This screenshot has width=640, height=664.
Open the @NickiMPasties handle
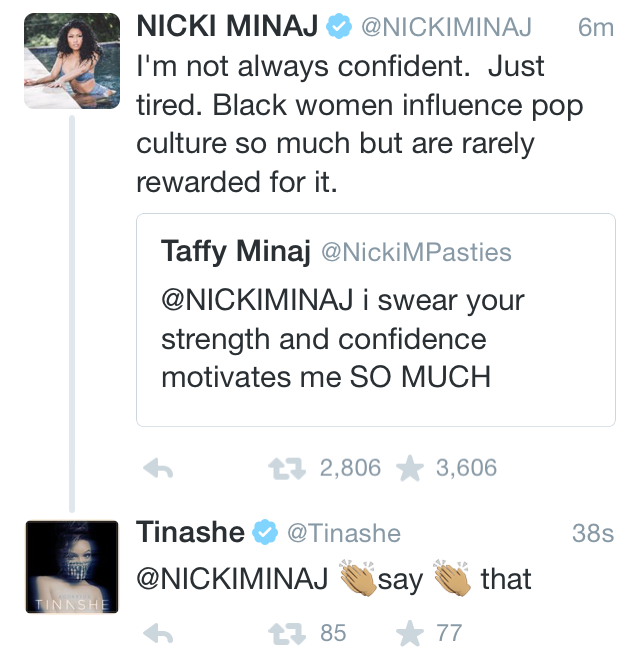[x=415, y=252]
